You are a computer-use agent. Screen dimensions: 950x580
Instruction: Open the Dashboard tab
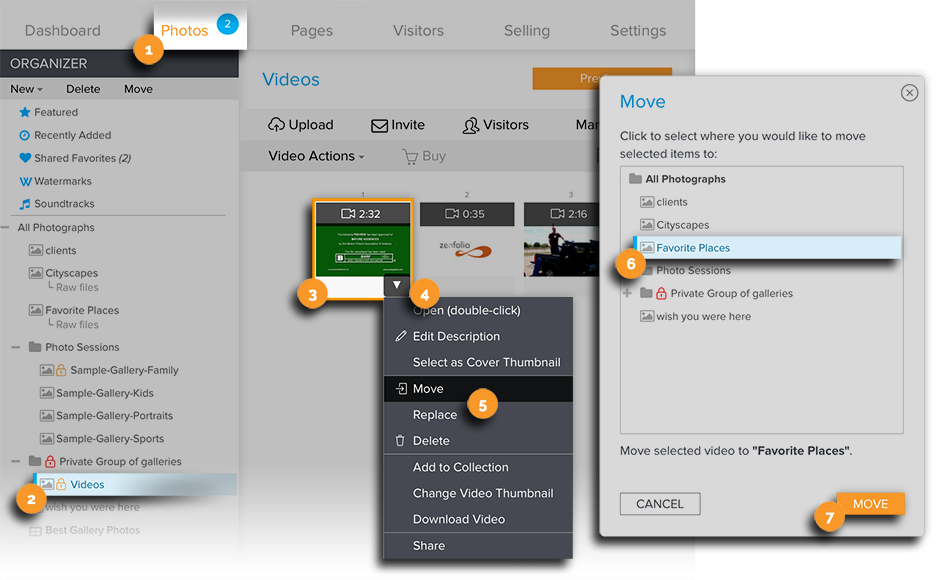[63, 30]
